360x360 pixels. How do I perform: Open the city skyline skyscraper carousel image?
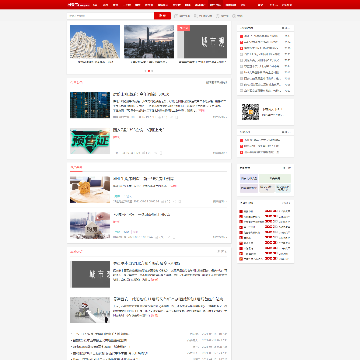(x=149, y=42)
